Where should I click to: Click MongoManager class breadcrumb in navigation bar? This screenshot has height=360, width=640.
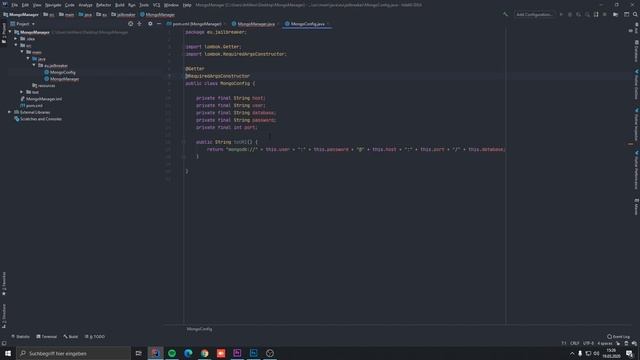(157, 15)
